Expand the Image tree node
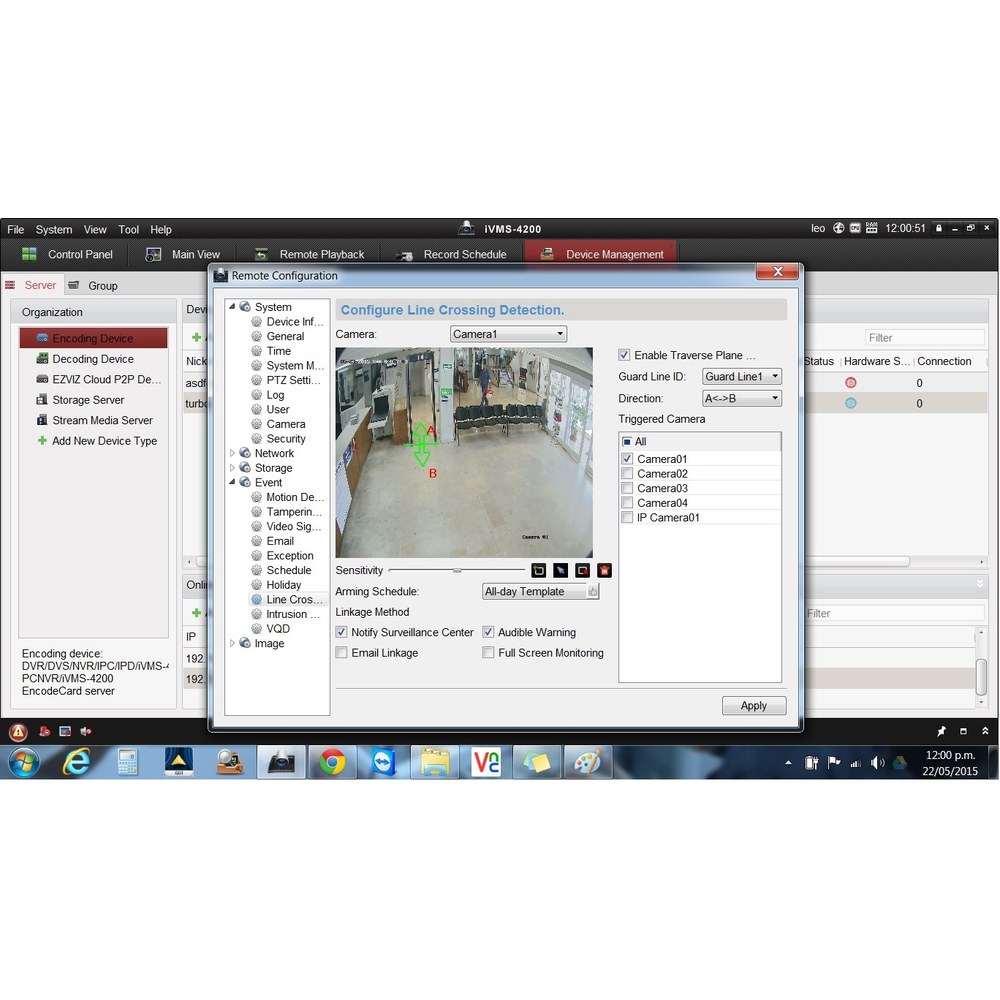The width and height of the screenshot is (1000, 1000). point(232,643)
